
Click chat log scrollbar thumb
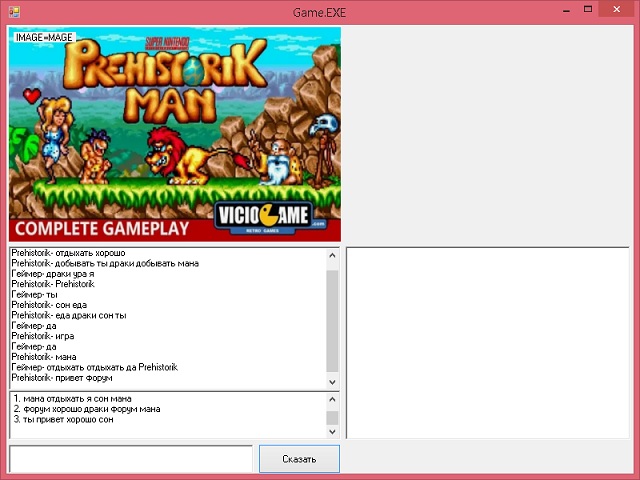coord(332,321)
